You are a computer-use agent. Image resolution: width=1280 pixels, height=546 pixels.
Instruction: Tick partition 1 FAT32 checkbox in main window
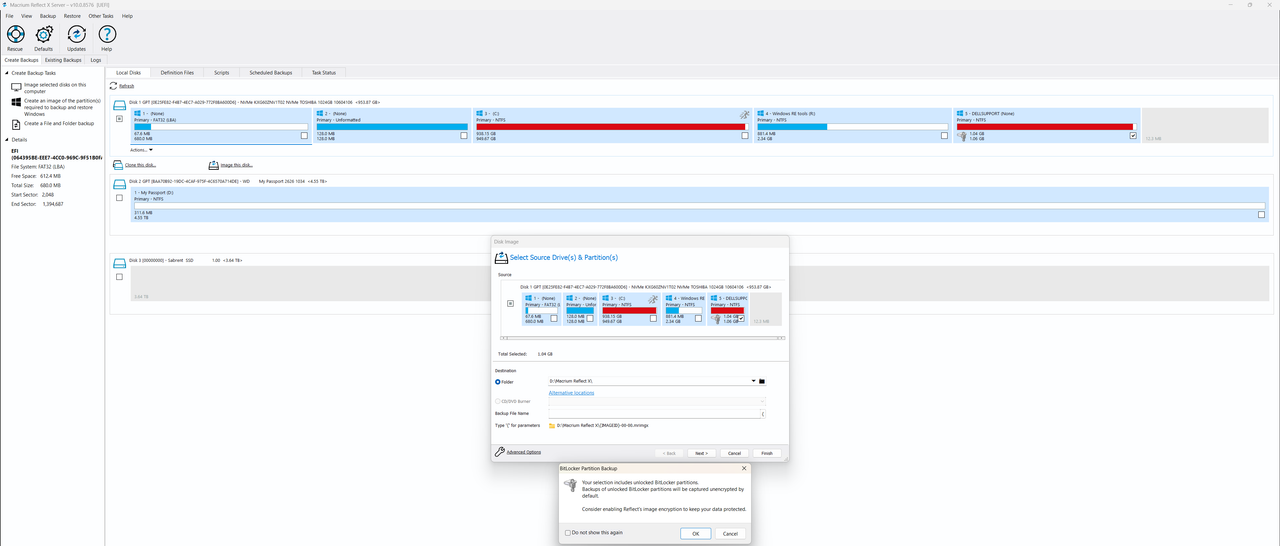click(x=305, y=136)
